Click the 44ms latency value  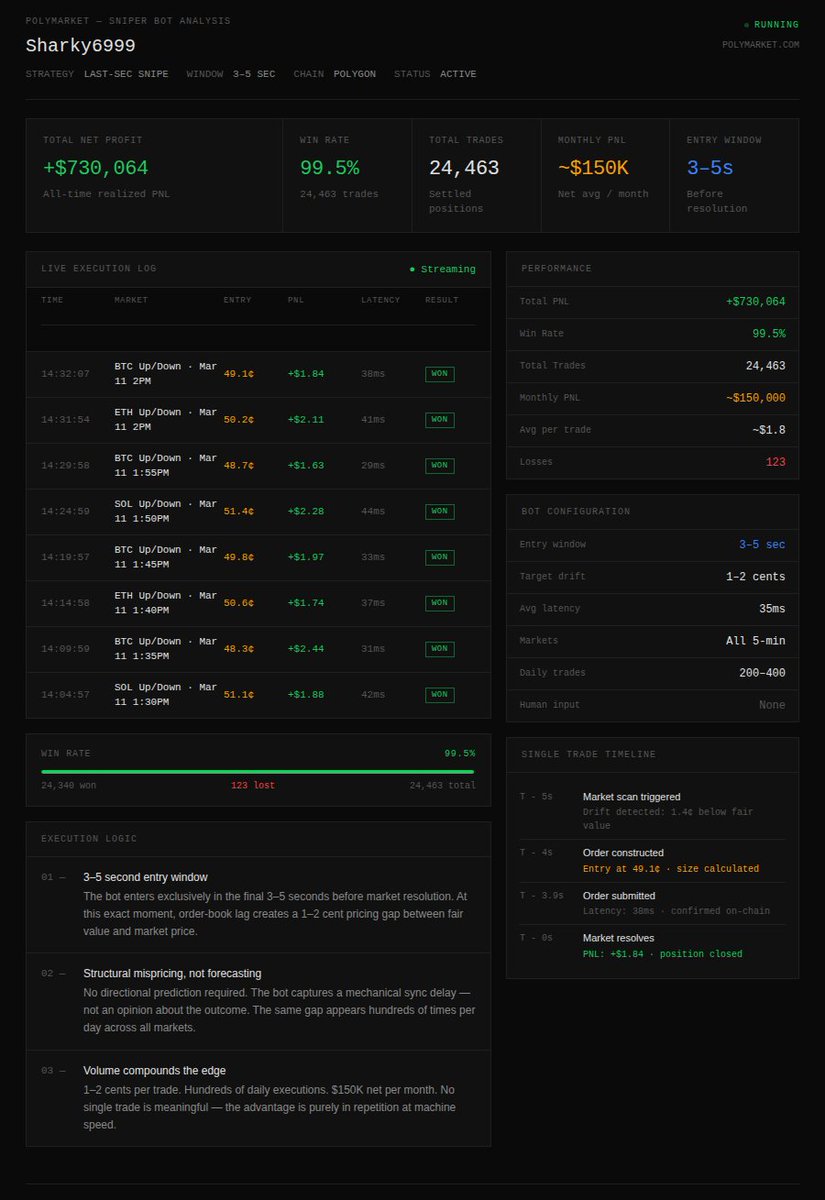(373, 512)
